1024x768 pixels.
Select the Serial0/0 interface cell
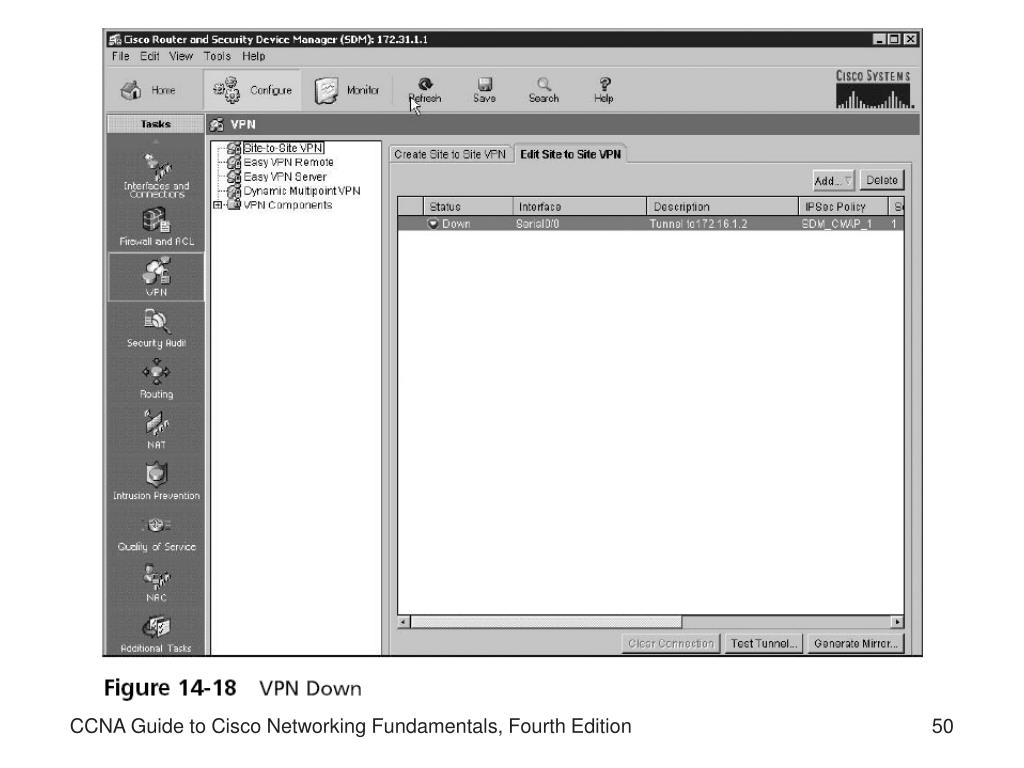pyautogui.click(x=579, y=223)
